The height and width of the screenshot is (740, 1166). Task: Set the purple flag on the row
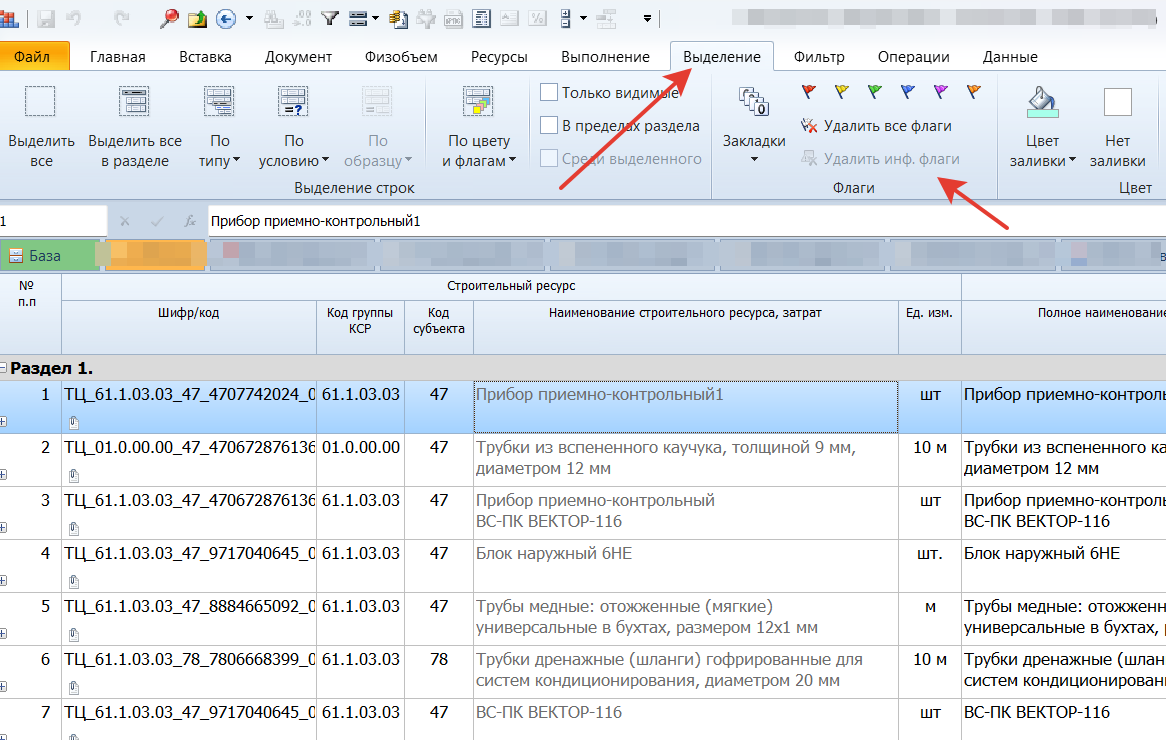940,92
